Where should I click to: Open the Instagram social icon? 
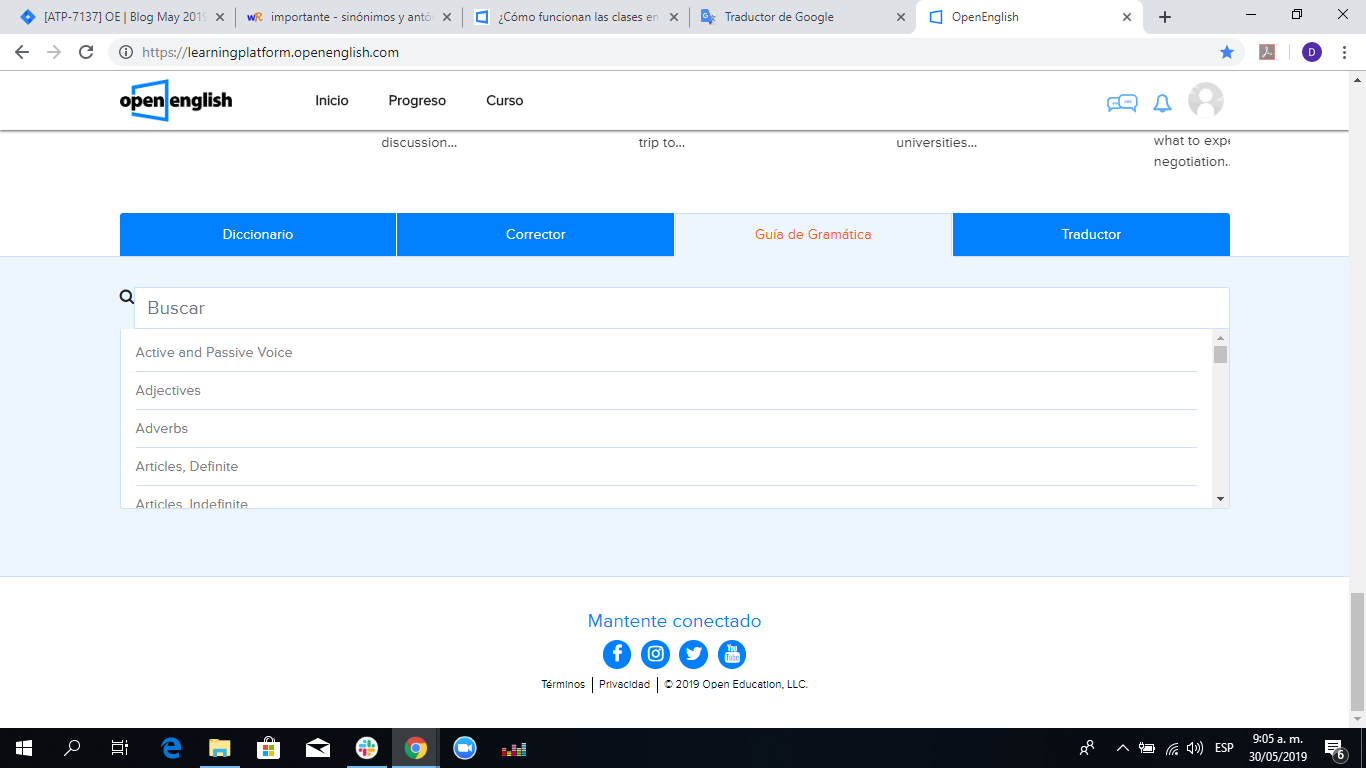pyautogui.click(x=655, y=654)
